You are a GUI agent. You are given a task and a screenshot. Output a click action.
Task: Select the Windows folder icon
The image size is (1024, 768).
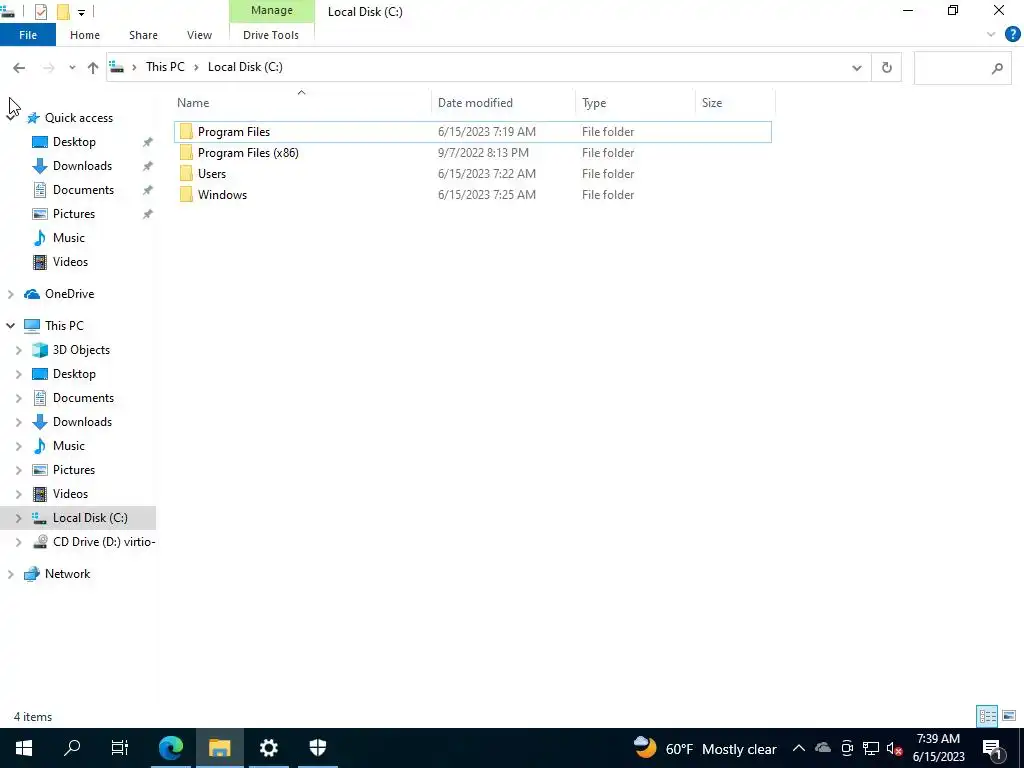tap(186, 194)
